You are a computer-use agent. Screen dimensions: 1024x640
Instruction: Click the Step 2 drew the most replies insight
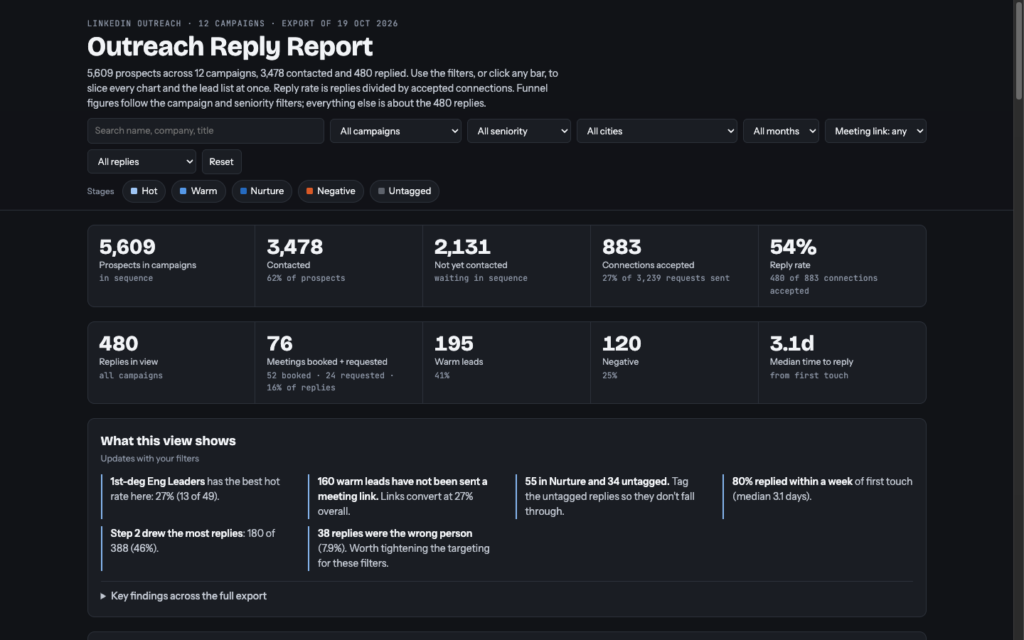[195, 541]
